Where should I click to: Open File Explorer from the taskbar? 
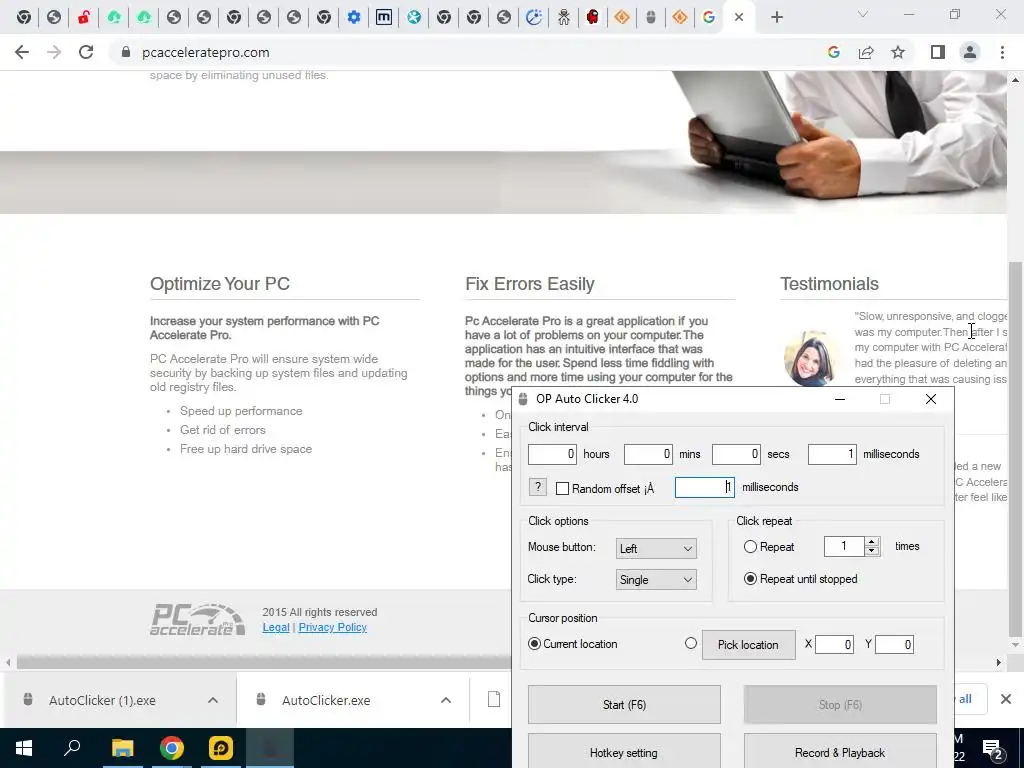(x=122, y=748)
